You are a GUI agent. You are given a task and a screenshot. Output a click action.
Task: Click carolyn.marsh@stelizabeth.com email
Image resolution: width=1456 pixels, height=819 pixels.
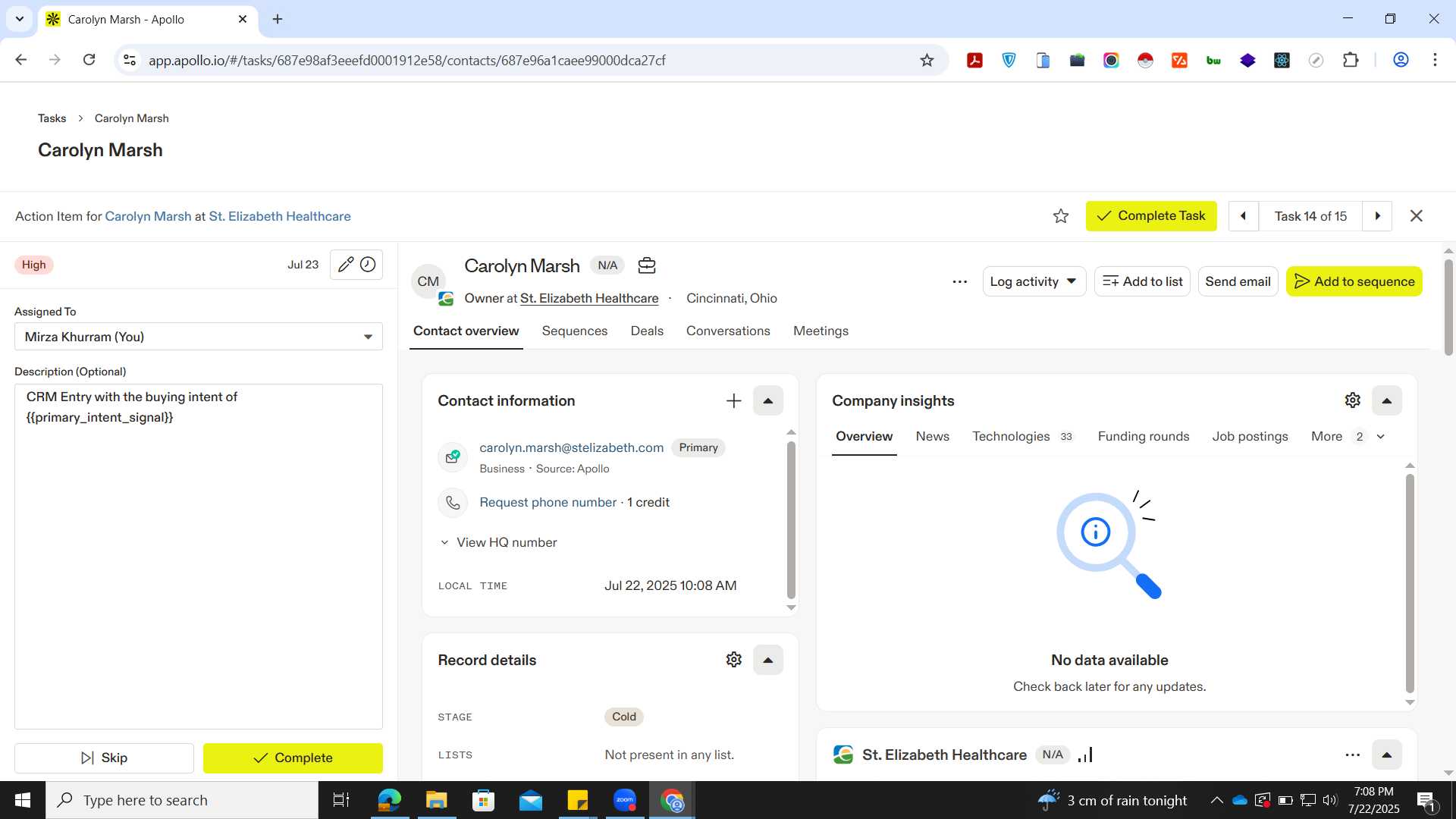tap(571, 447)
